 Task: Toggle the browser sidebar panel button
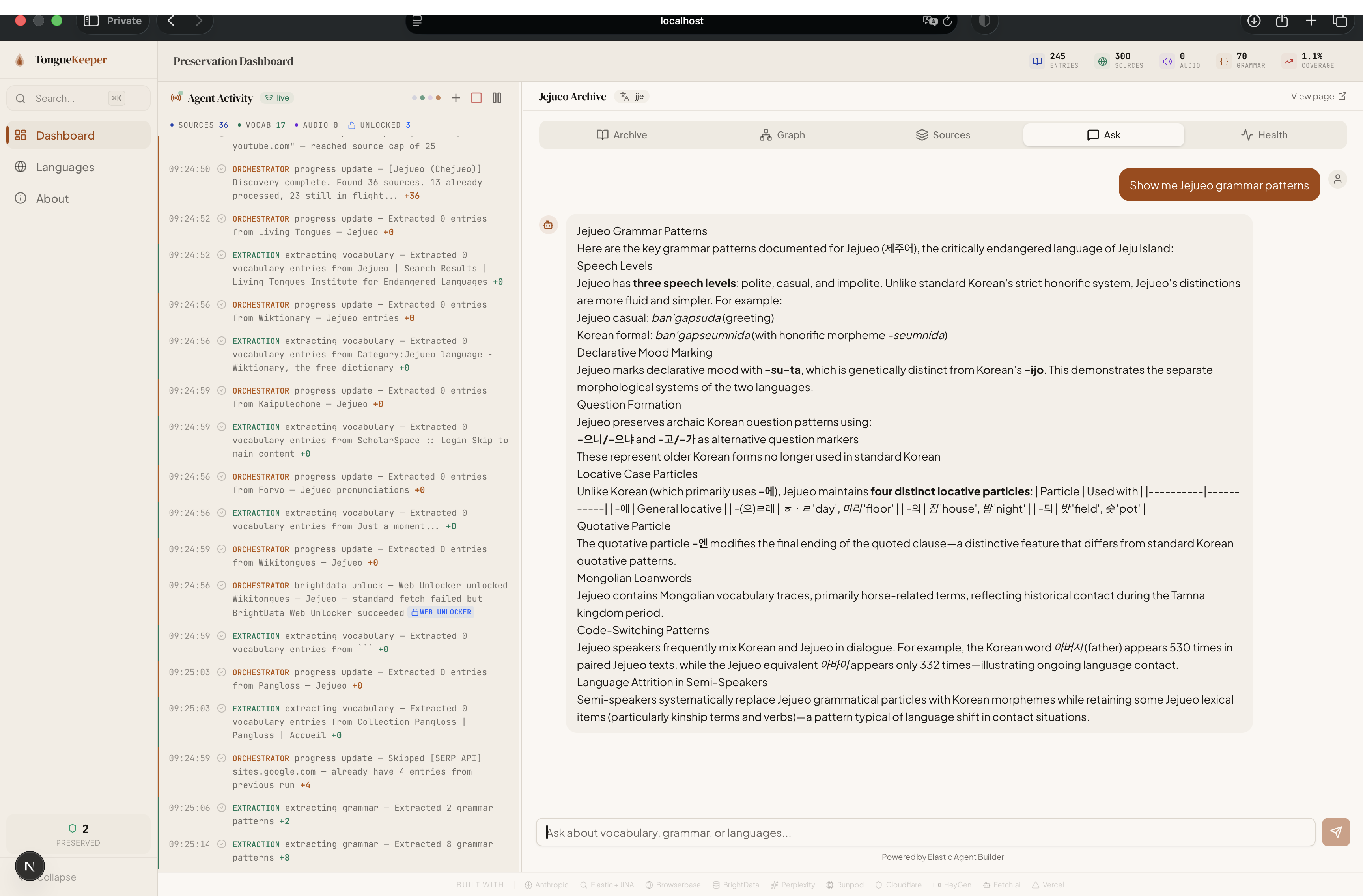pos(91,21)
